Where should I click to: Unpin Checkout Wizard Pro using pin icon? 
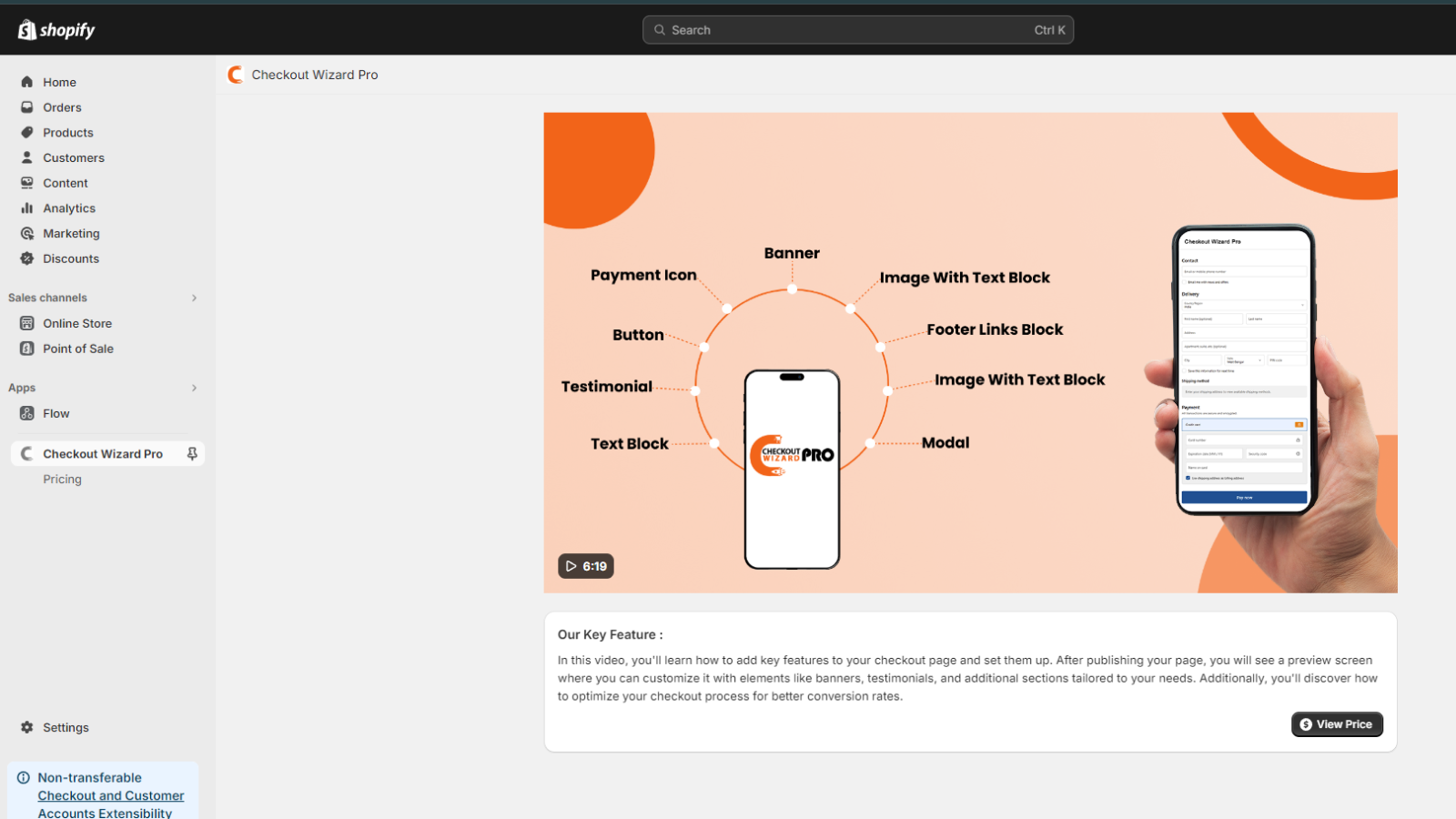[192, 454]
